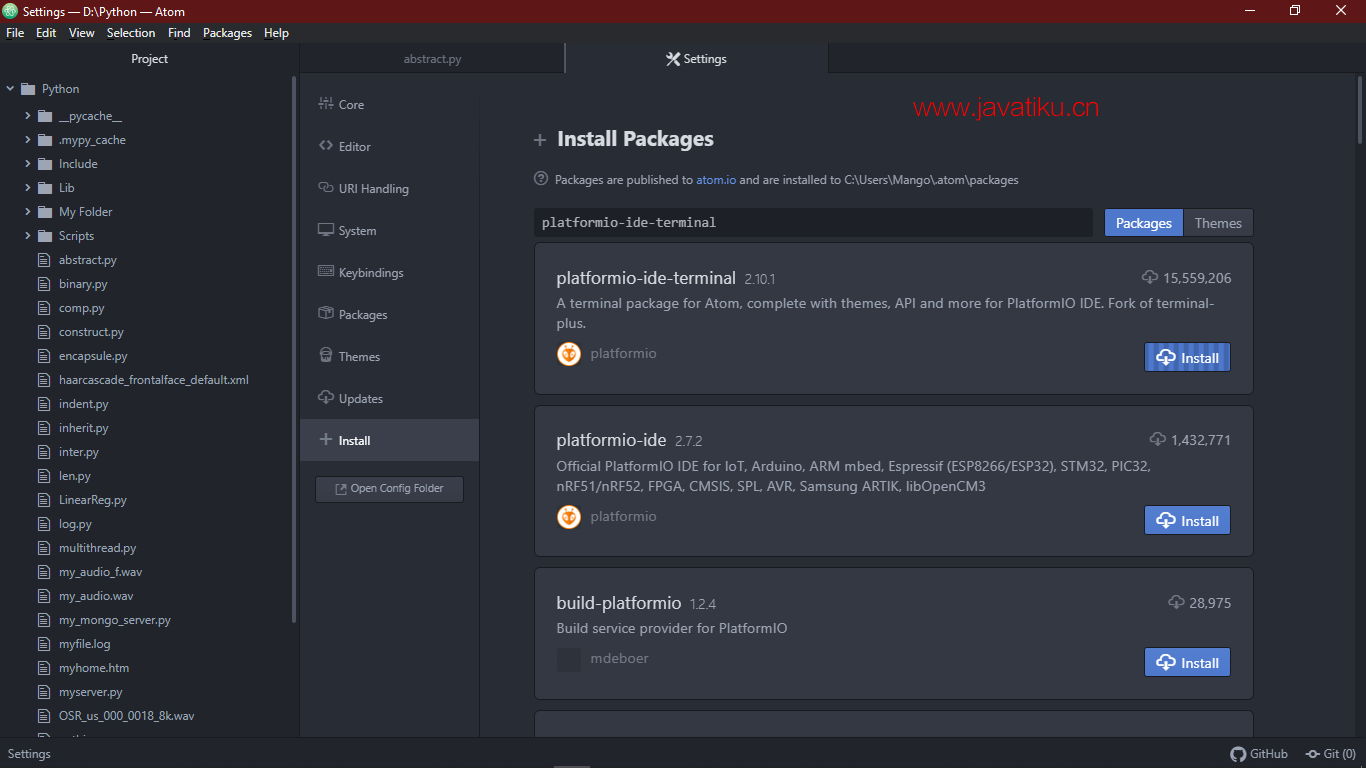The height and width of the screenshot is (768, 1366).
Task: Click the my_audio.wav file icon
Action: coord(43,596)
